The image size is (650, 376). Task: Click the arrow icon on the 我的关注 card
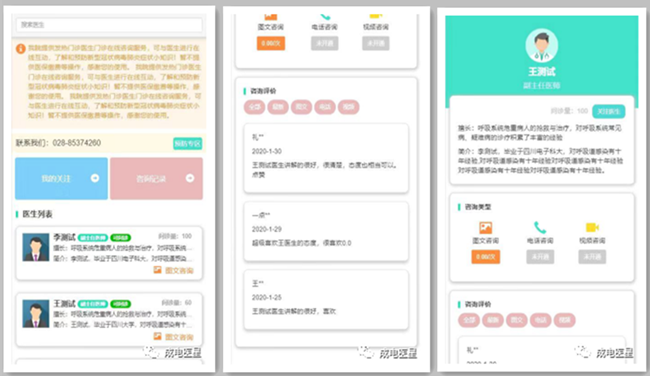pos(95,178)
